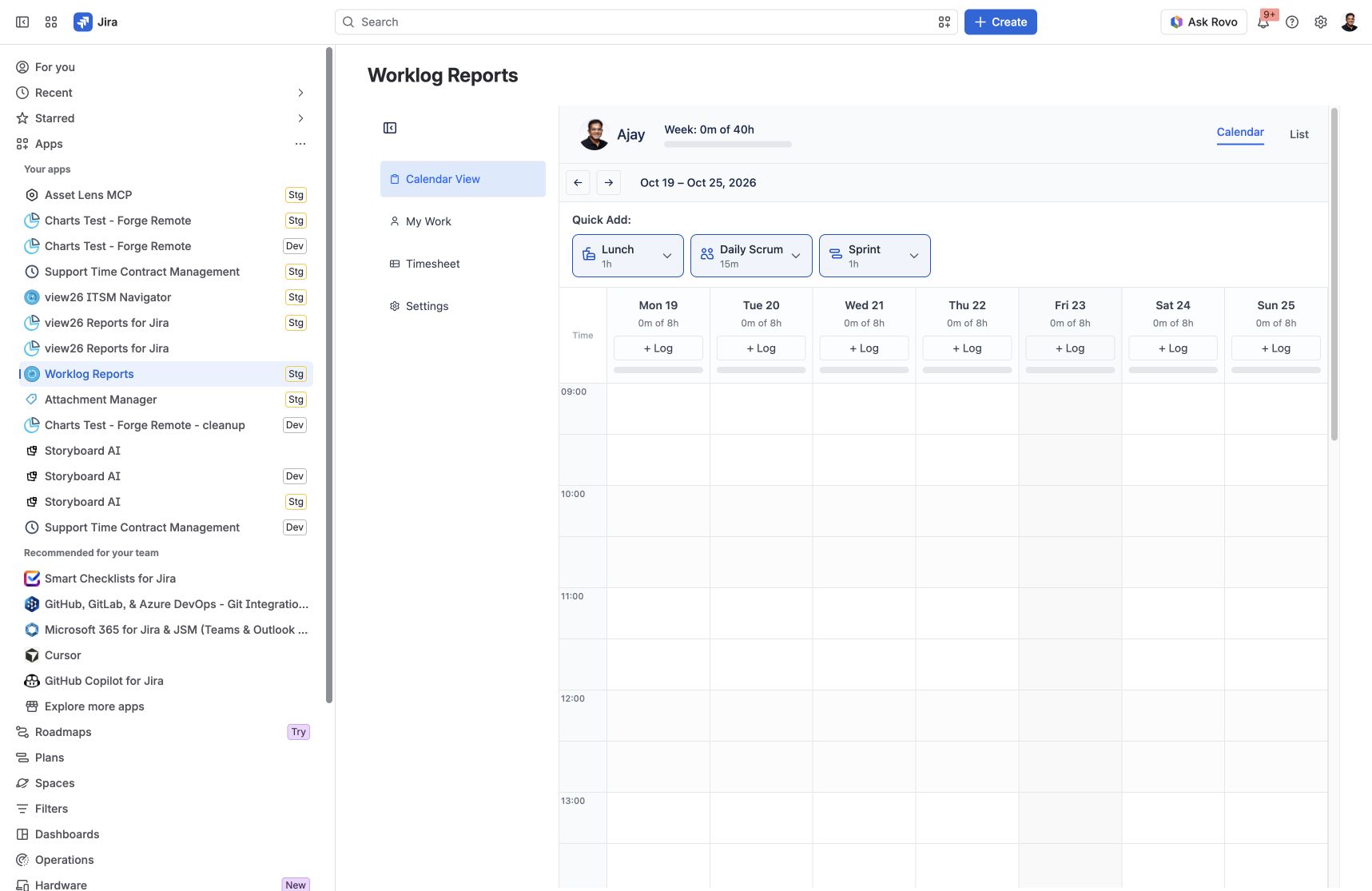Click the Ask Rovo button
The width and height of the screenshot is (1372, 891).
(x=1203, y=22)
